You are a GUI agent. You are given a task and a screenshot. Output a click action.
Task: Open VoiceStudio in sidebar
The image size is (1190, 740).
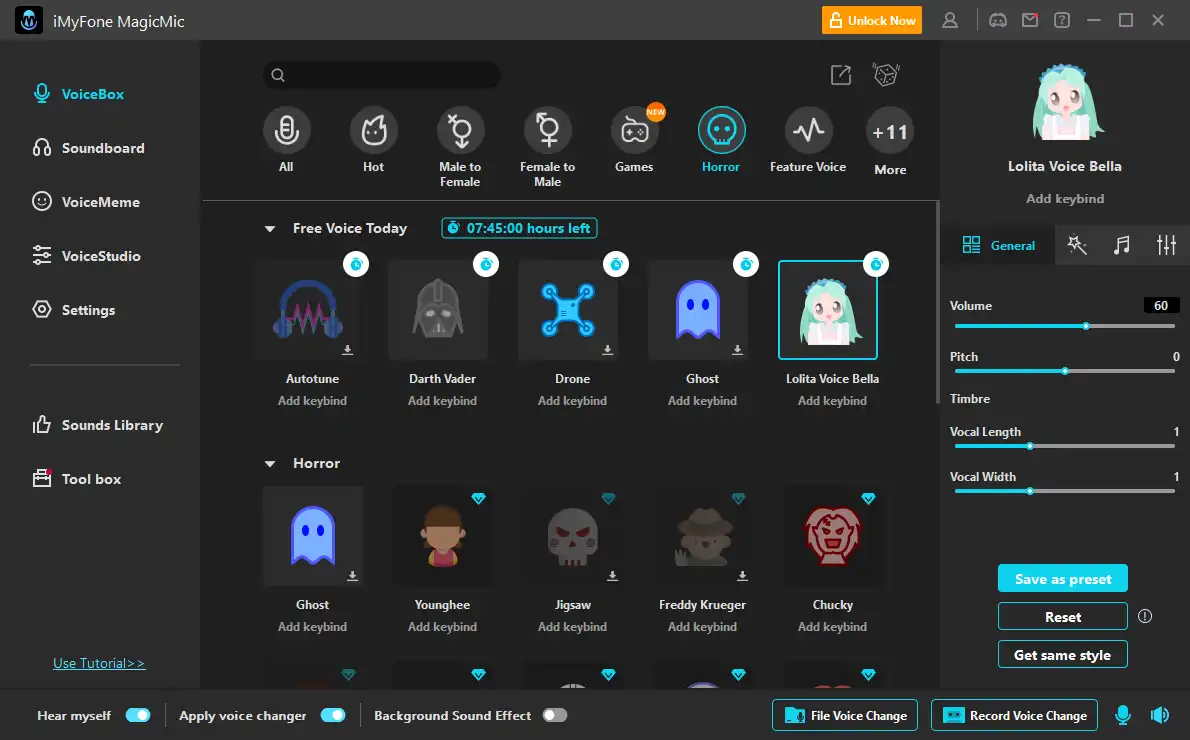click(x=86, y=256)
